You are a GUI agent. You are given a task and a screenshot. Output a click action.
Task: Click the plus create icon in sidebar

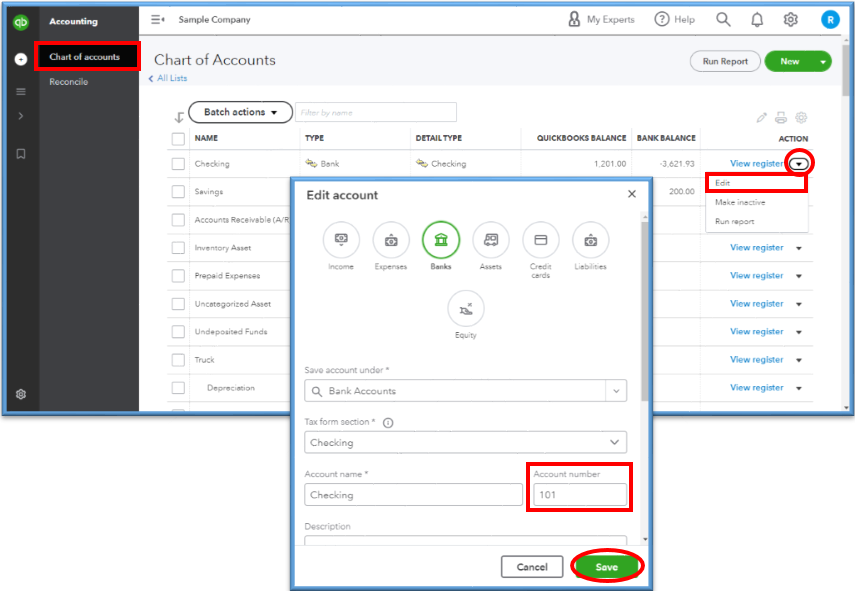pos(21,59)
